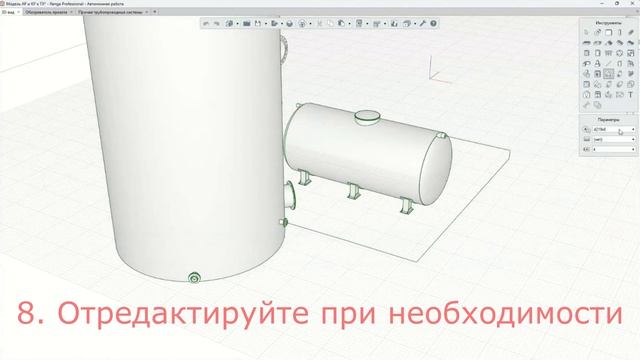Open the dropdown arrow beside the Save icon
The width and height of the screenshot is (640, 360).
click(266, 24)
